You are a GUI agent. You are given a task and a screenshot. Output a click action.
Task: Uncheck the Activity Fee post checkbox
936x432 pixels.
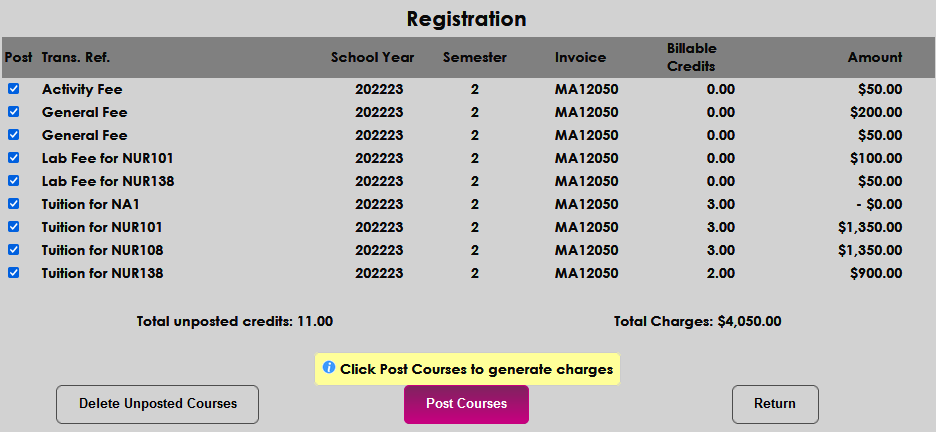click(14, 89)
